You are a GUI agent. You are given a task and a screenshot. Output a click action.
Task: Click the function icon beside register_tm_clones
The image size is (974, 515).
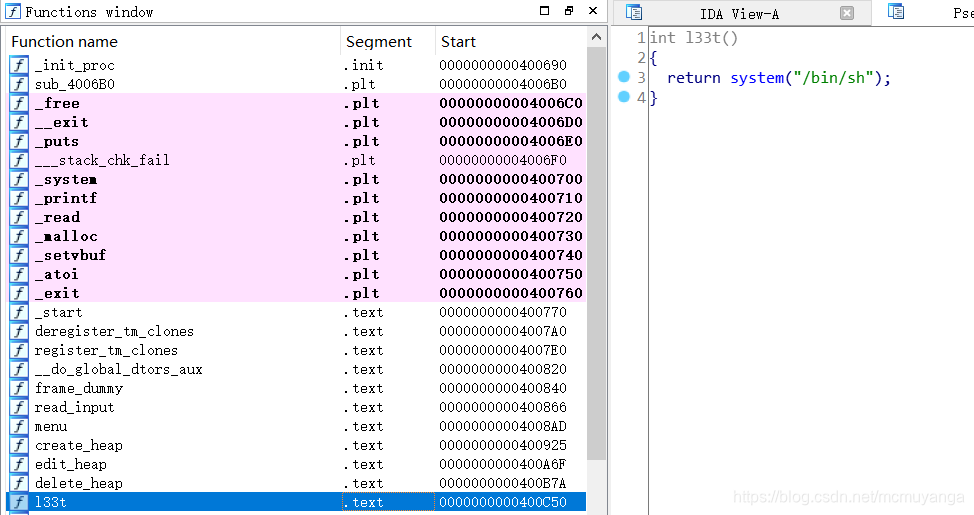pyautogui.click(x=19, y=350)
